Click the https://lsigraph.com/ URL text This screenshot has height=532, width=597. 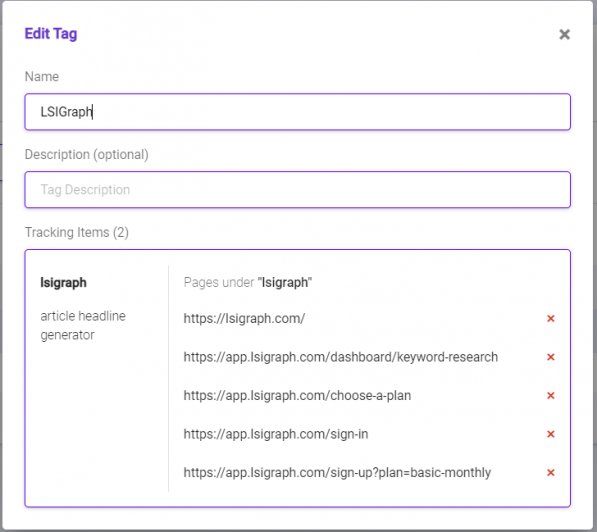point(244,318)
